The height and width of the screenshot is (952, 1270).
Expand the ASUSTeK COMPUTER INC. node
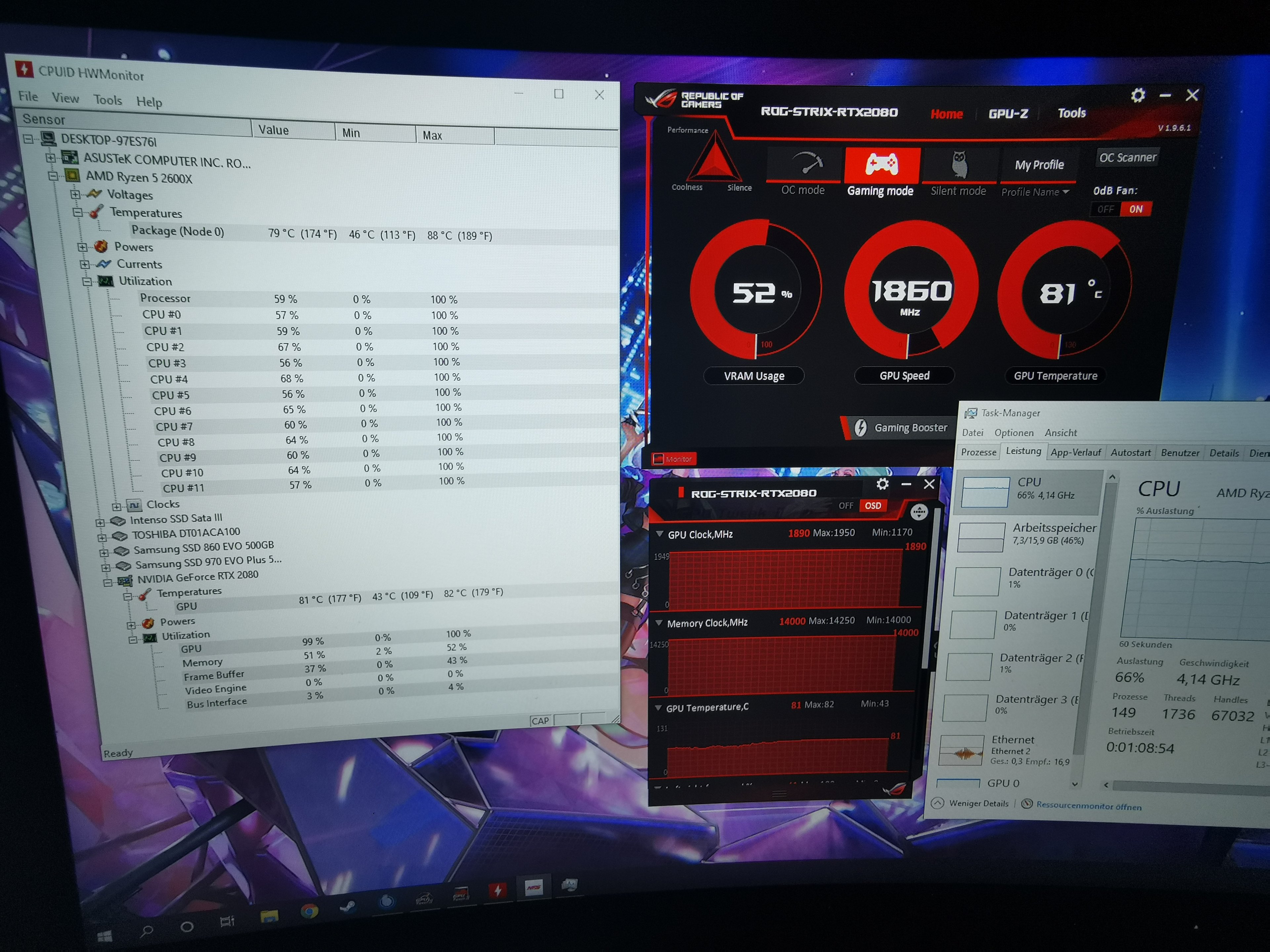51,157
